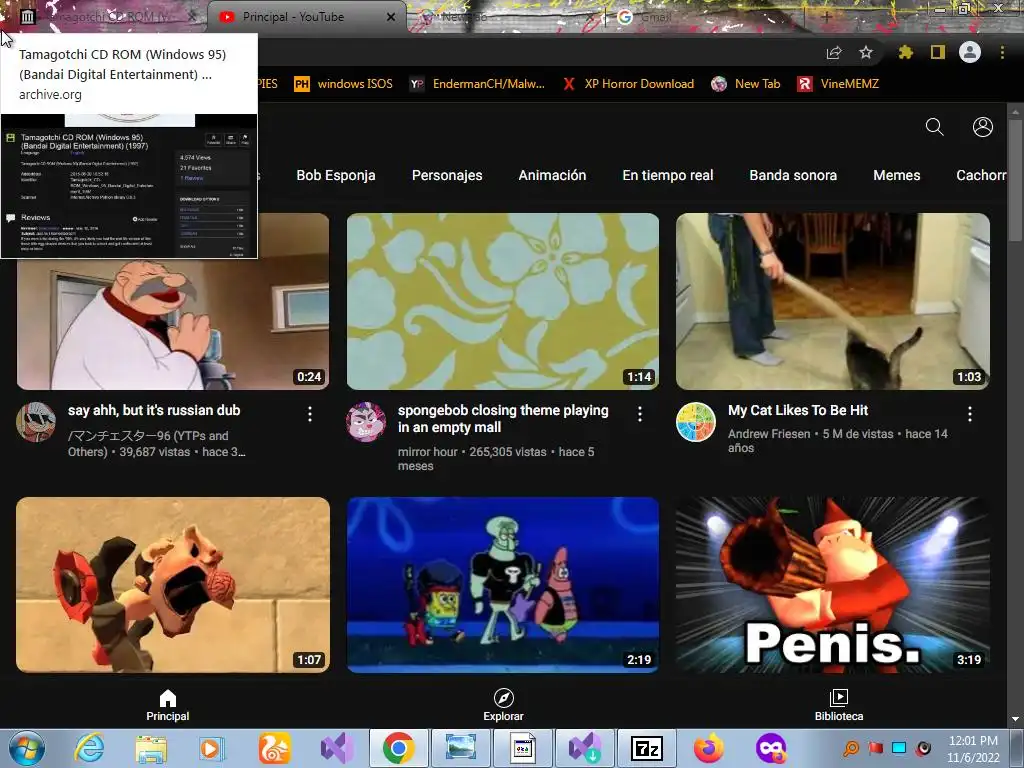Select the 'Personajes' filter chip
Viewport: 1024px width, 768px height.
point(447,175)
